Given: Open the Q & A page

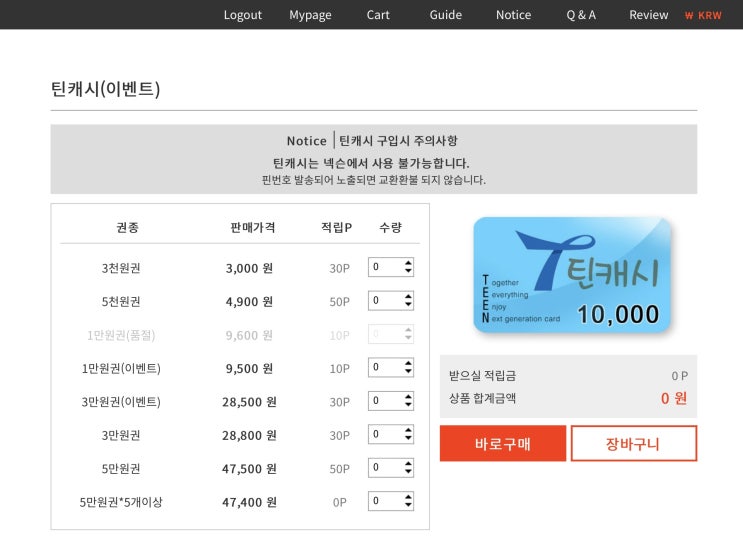Looking at the screenshot, I should 581,15.
